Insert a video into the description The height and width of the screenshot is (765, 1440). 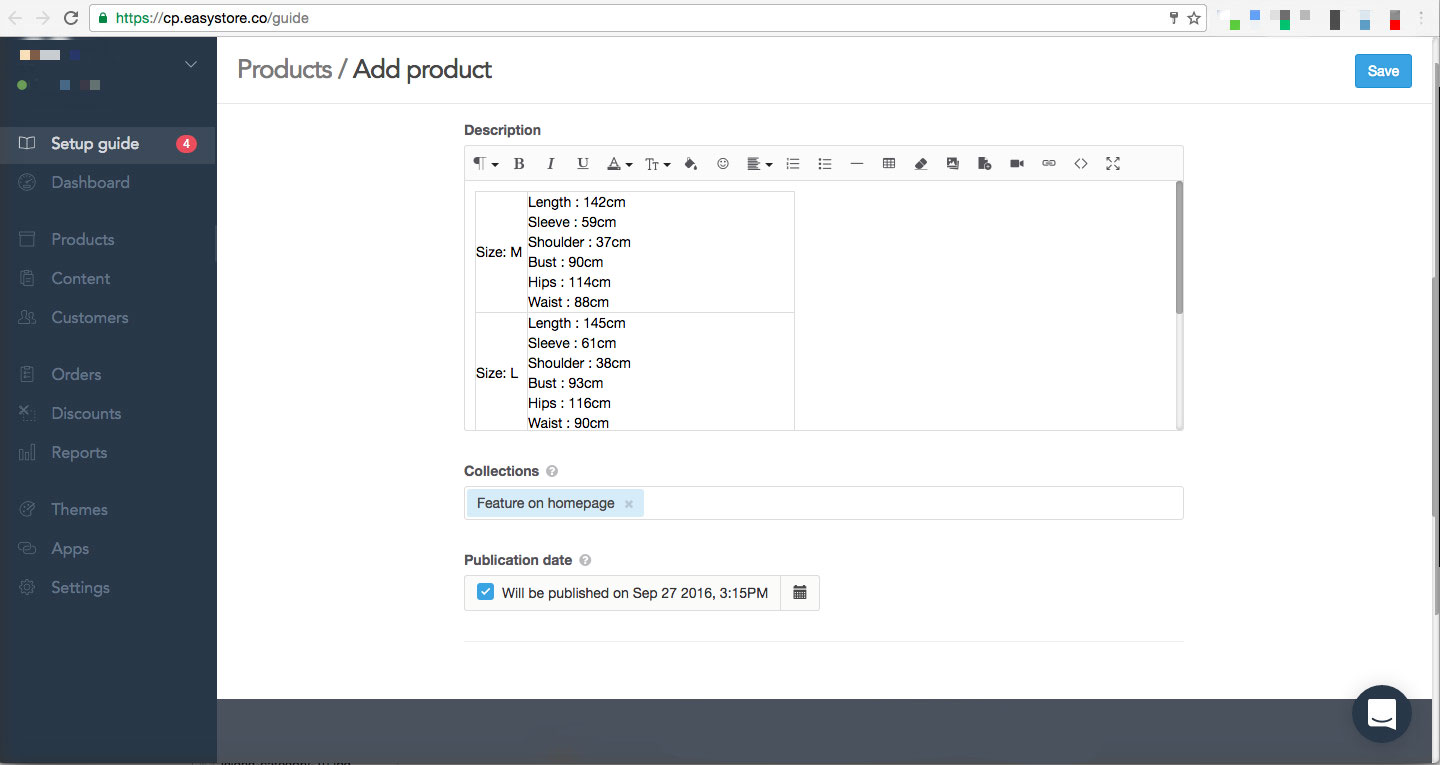(1017, 164)
